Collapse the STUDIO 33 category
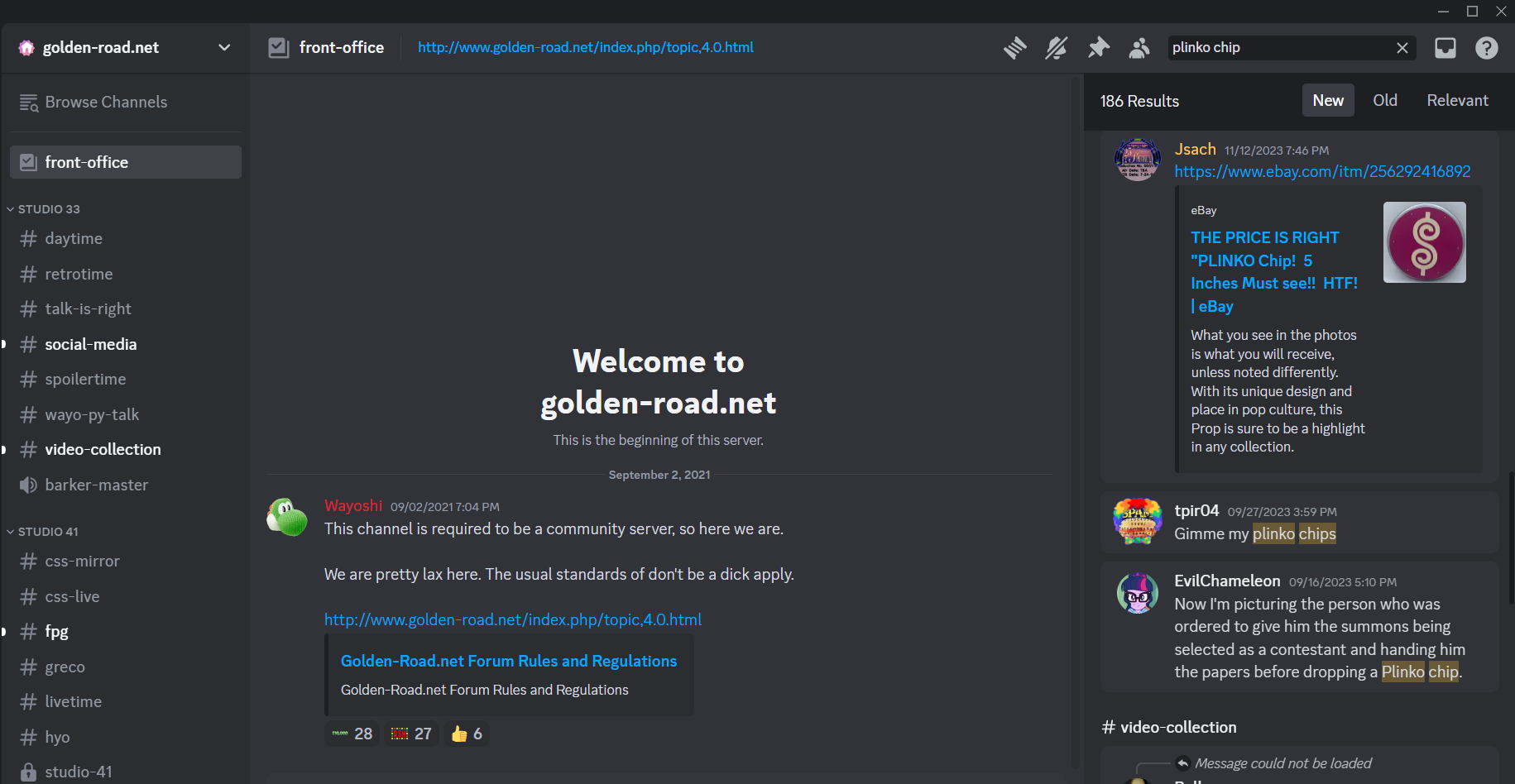The image size is (1515, 784). coord(48,209)
